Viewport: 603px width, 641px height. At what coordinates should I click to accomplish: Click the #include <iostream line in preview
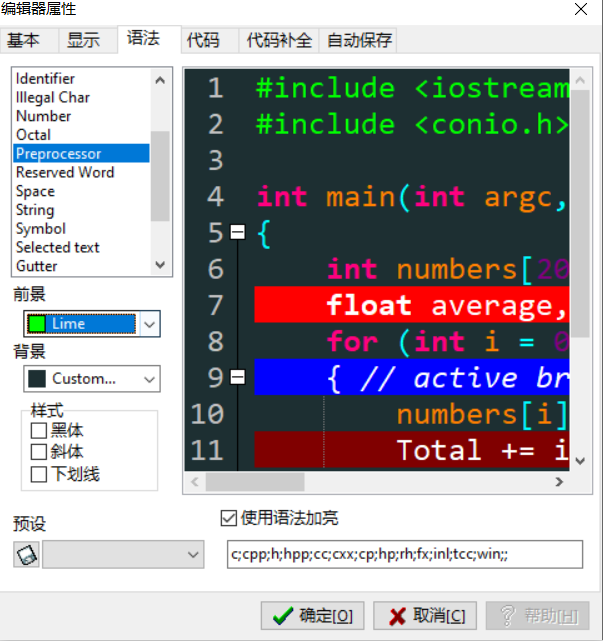412,88
